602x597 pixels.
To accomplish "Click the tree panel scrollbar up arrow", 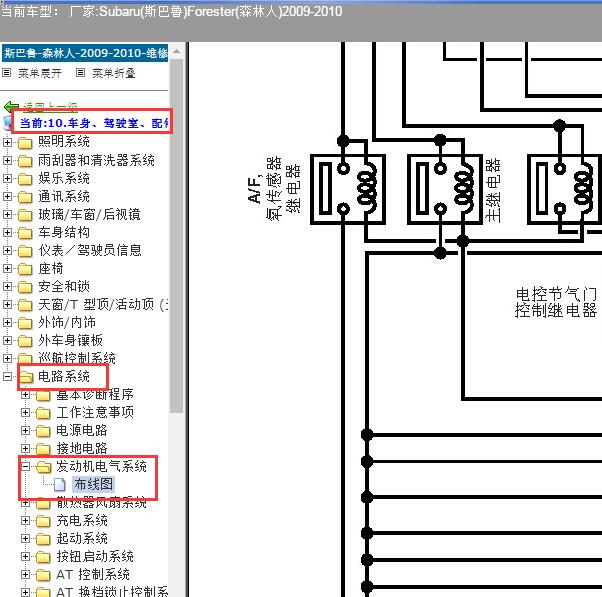I will click(177, 51).
